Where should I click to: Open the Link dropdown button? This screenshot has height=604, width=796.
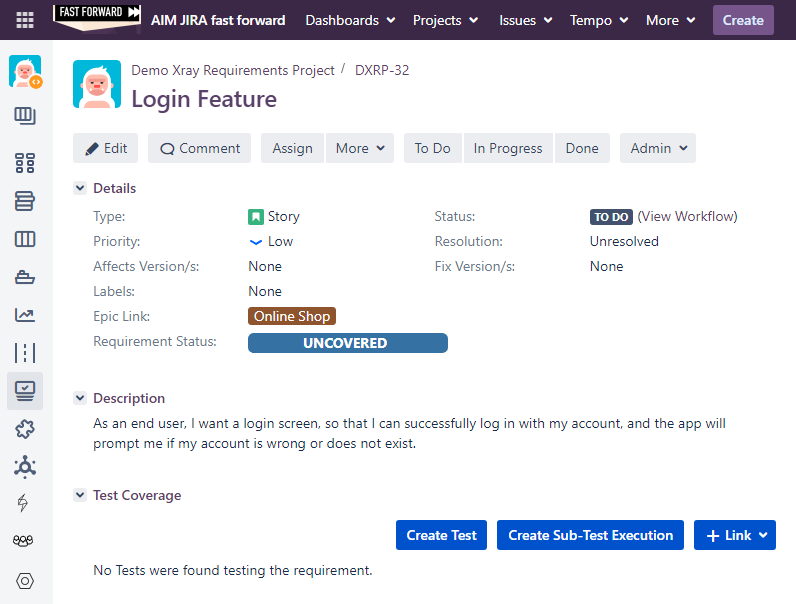click(735, 535)
